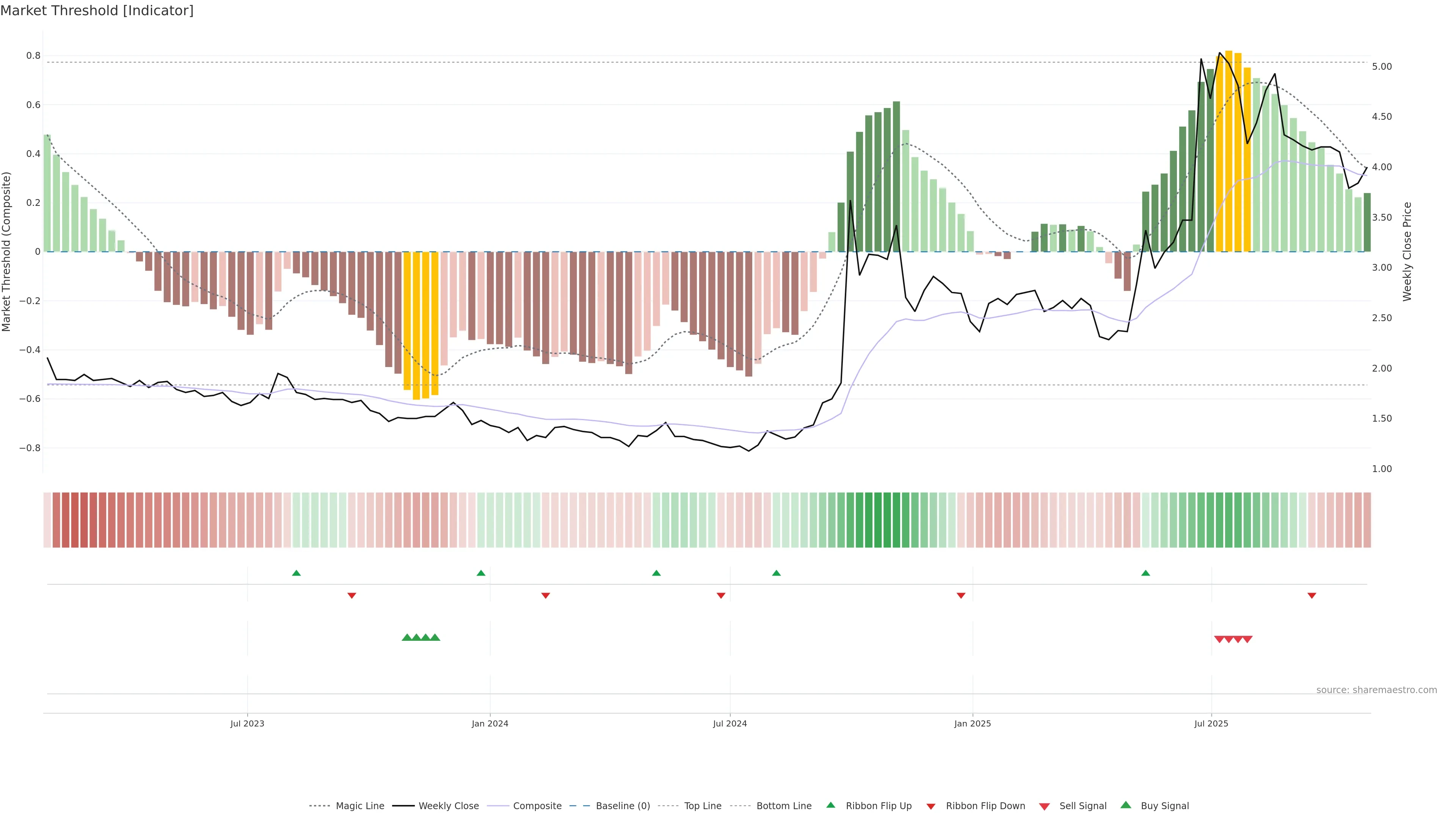Click the source sharemaestro.com text

[x=1376, y=690]
